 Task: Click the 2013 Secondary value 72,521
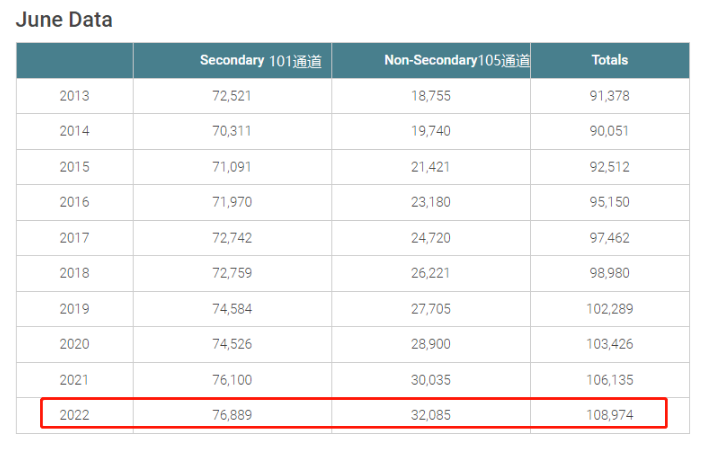tap(233, 96)
